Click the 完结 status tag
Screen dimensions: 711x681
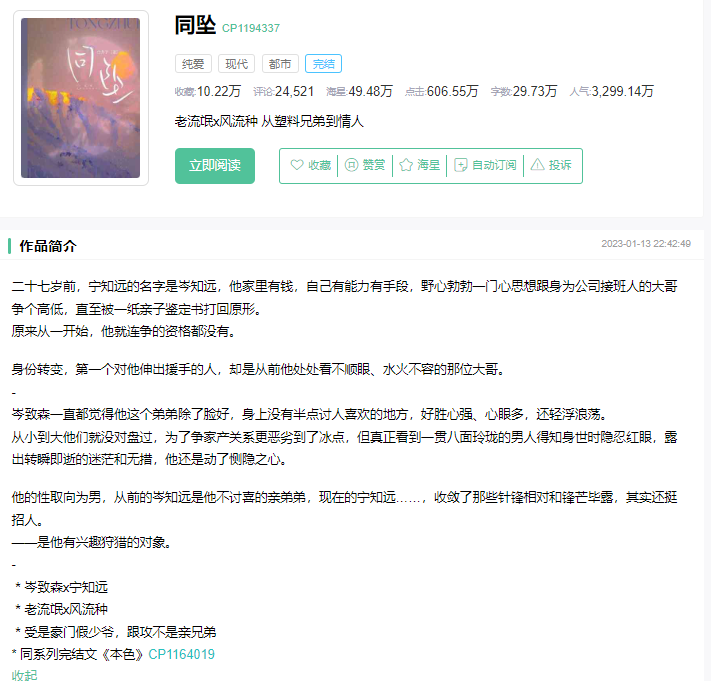[323, 64]
